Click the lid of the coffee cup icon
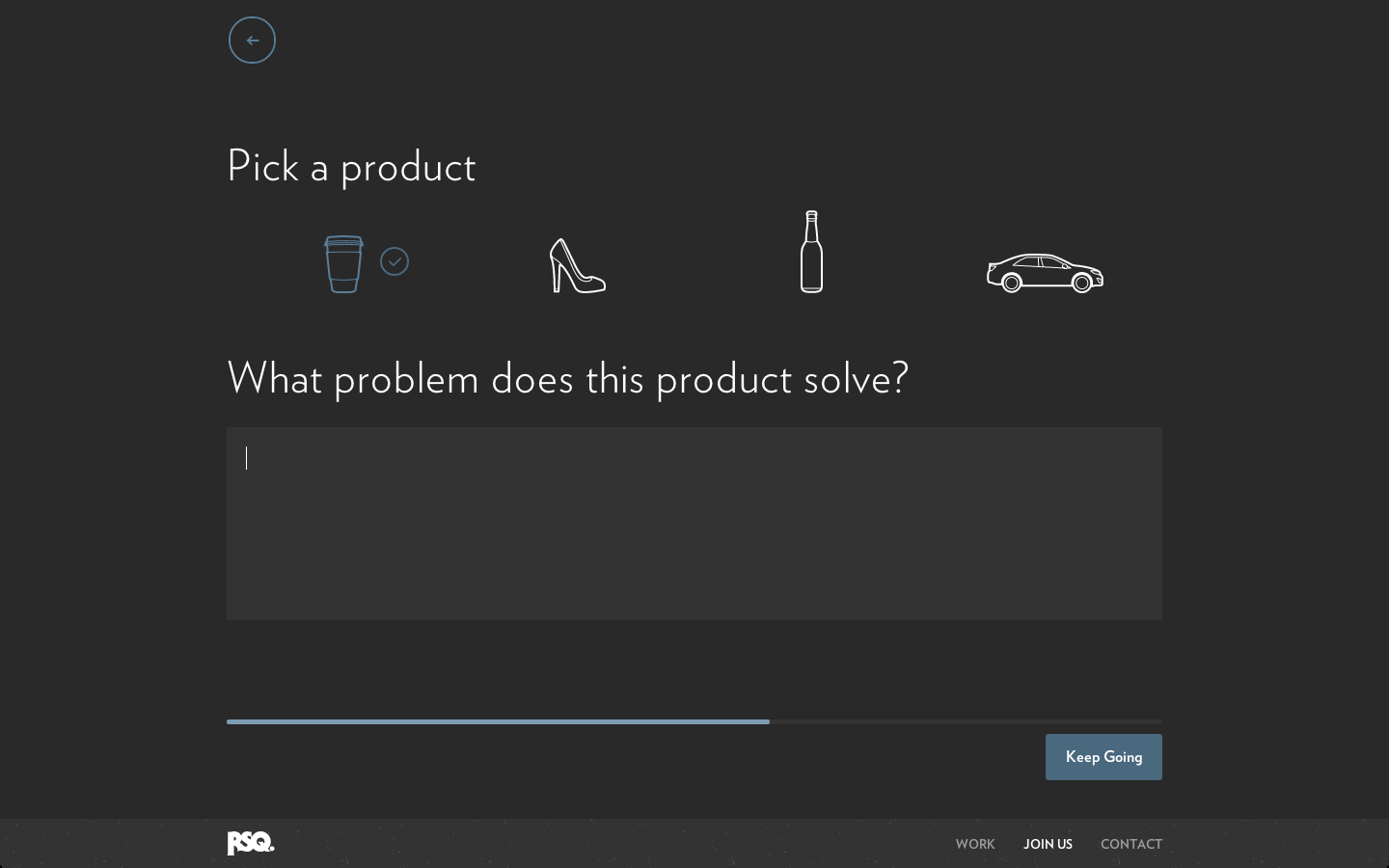 [343, 241]
